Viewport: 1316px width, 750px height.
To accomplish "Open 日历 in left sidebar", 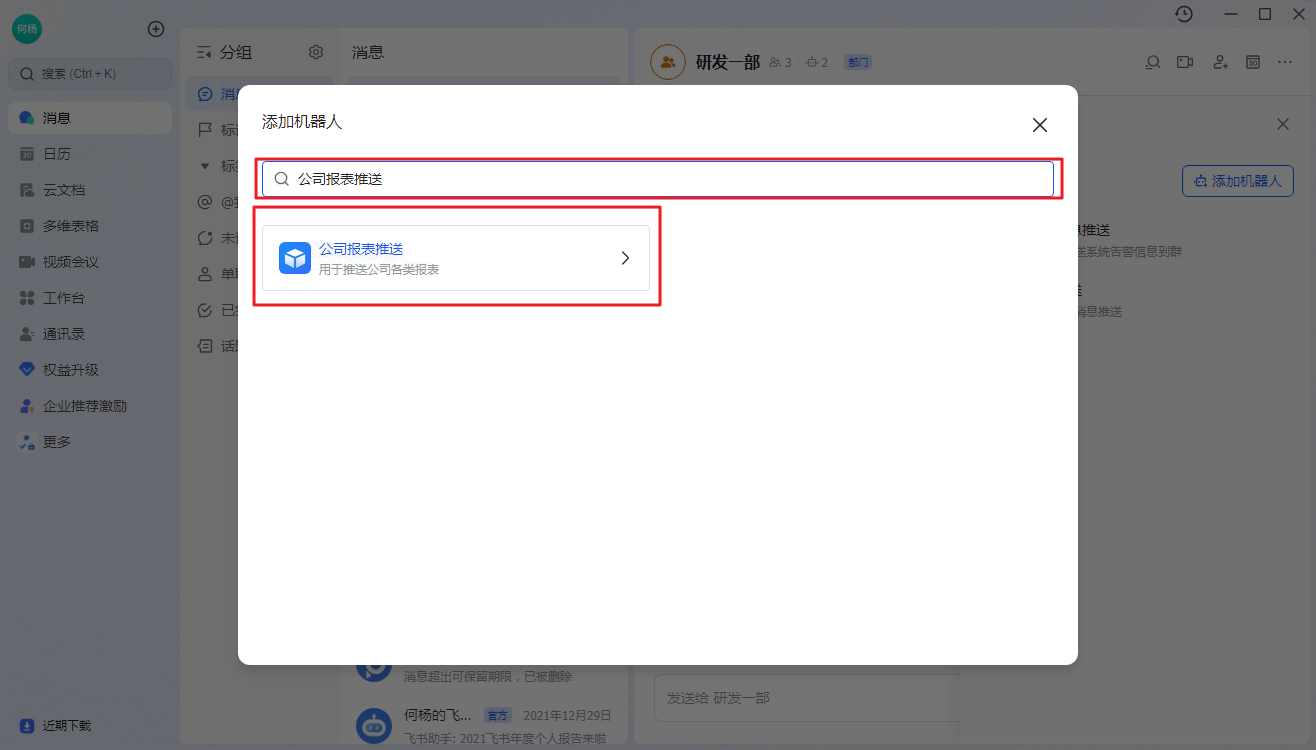I will (x=57, y=154).
